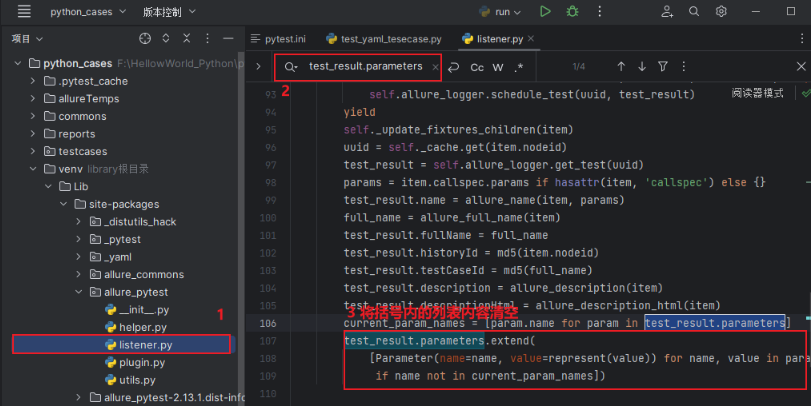Click the green Run button
811x406 pixels.
coord(545,11)
